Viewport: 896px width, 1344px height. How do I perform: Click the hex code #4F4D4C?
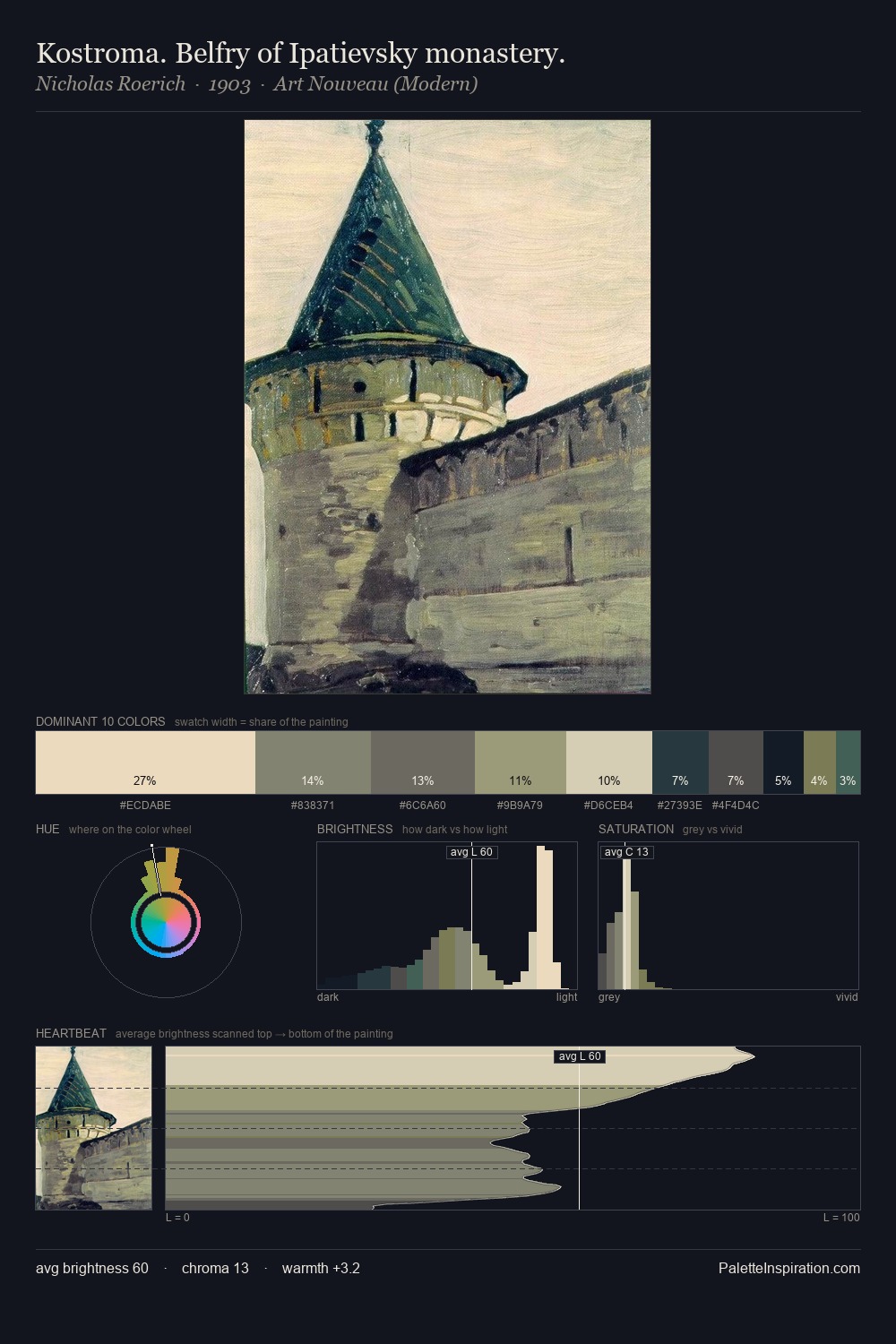click(736, 806)
